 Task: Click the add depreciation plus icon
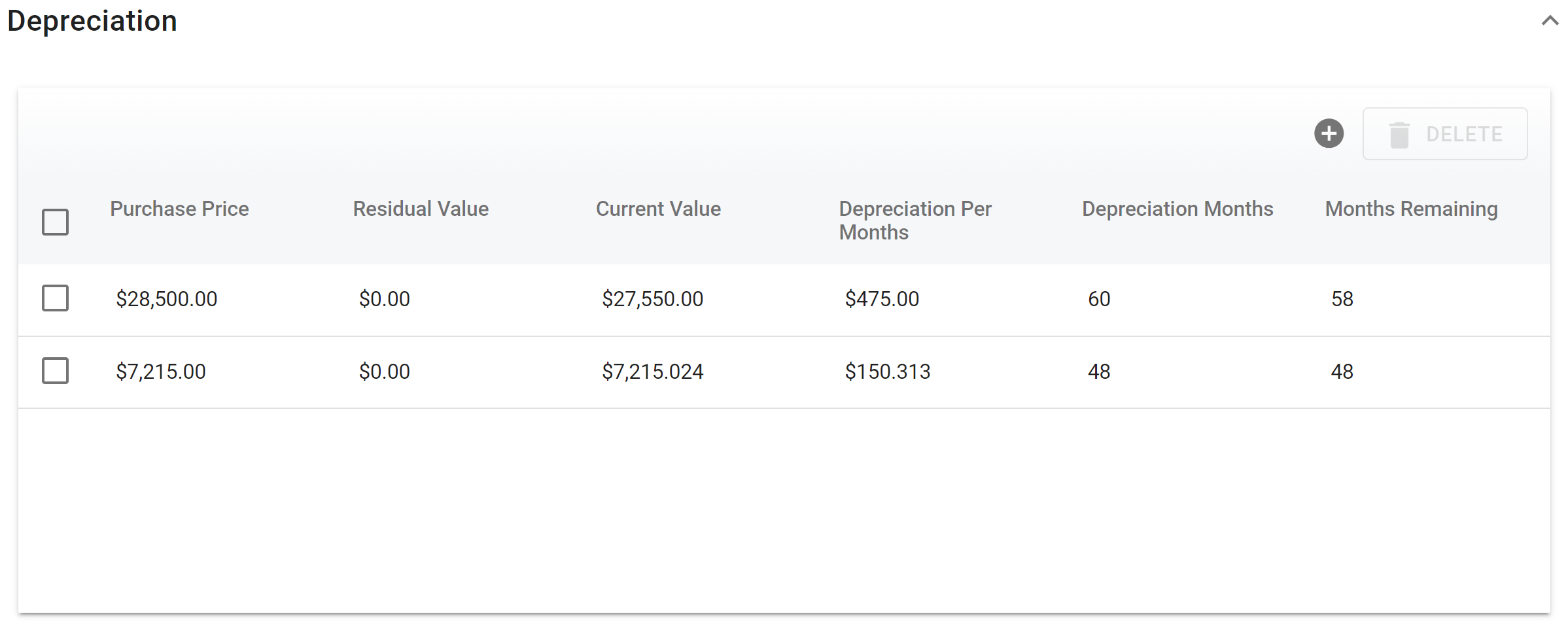point(1329,134)
